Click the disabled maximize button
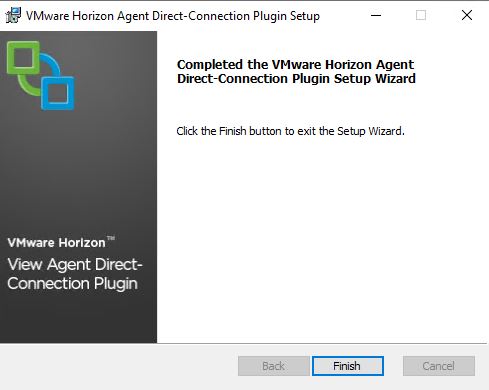489x390 pixels. coord(421,15)
